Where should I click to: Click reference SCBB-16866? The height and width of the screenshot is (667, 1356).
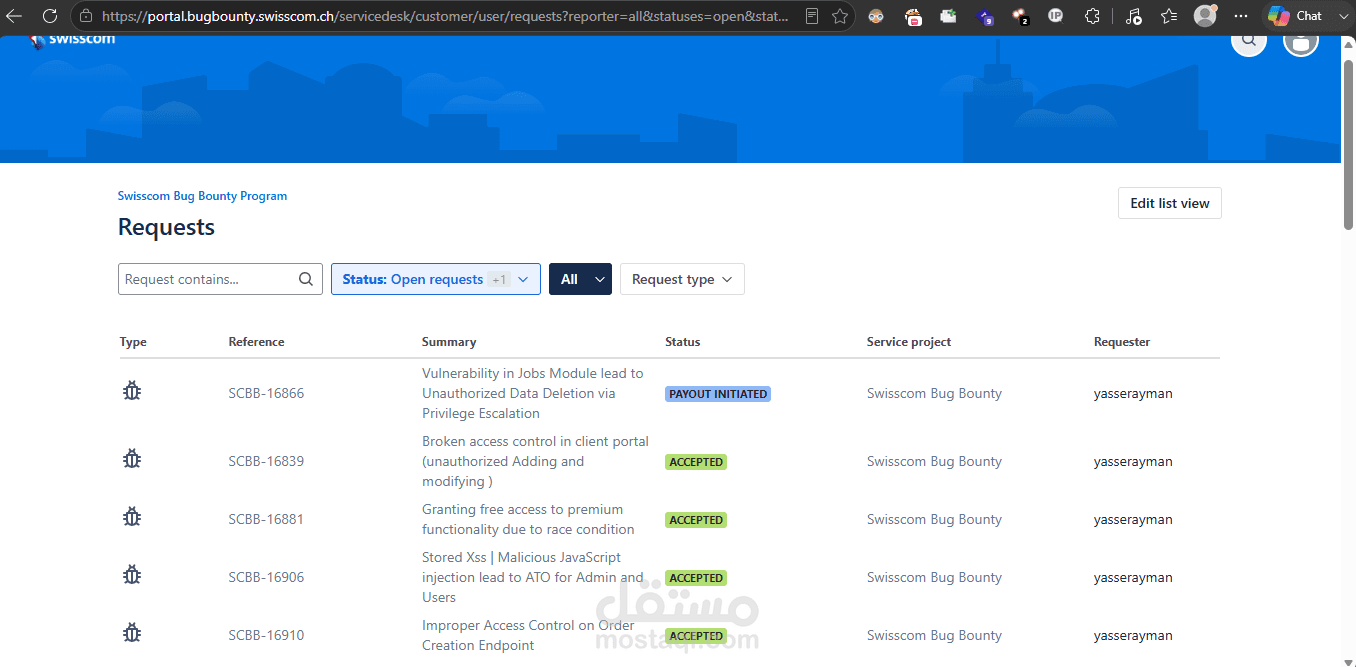266,393
